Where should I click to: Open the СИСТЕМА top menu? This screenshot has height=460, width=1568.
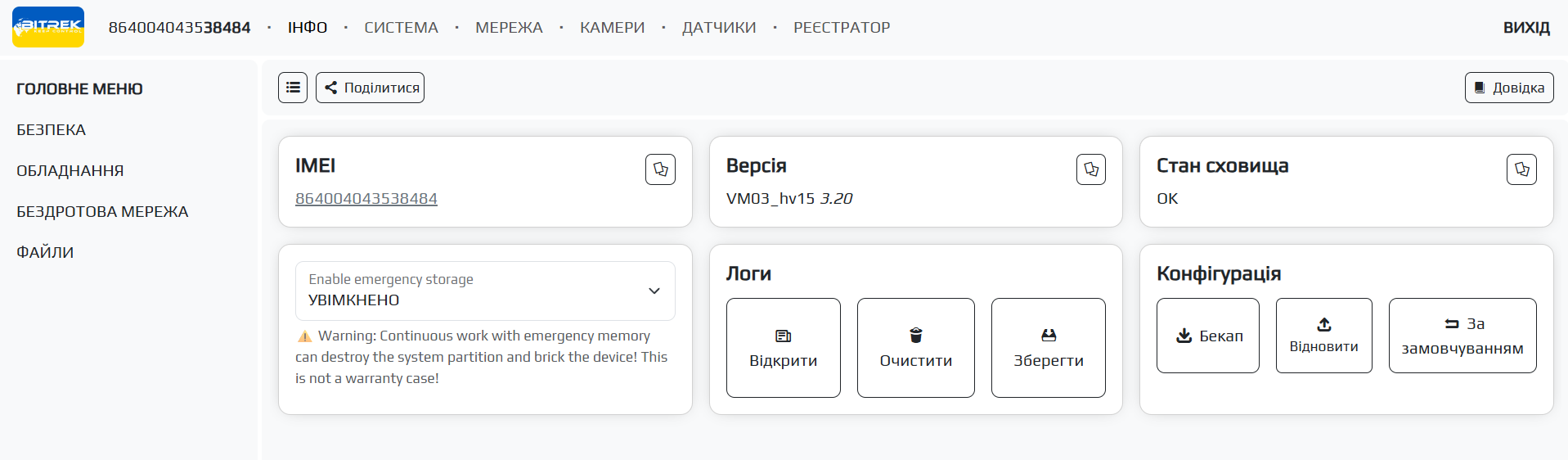(x=401, y=28)
